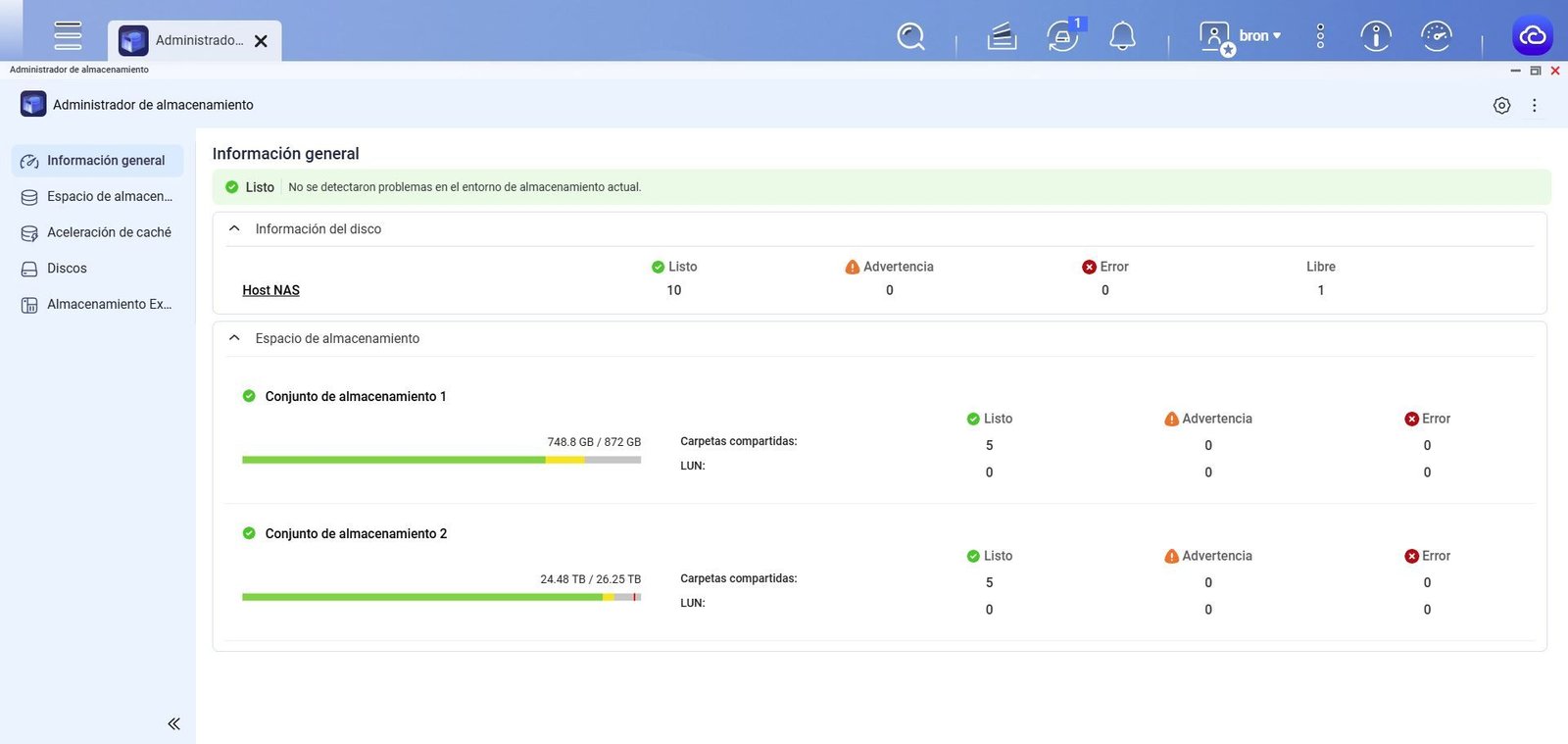Click LUN label in Conjunto 2
This screenshot has width=1568, height=744.
[693, 603]
